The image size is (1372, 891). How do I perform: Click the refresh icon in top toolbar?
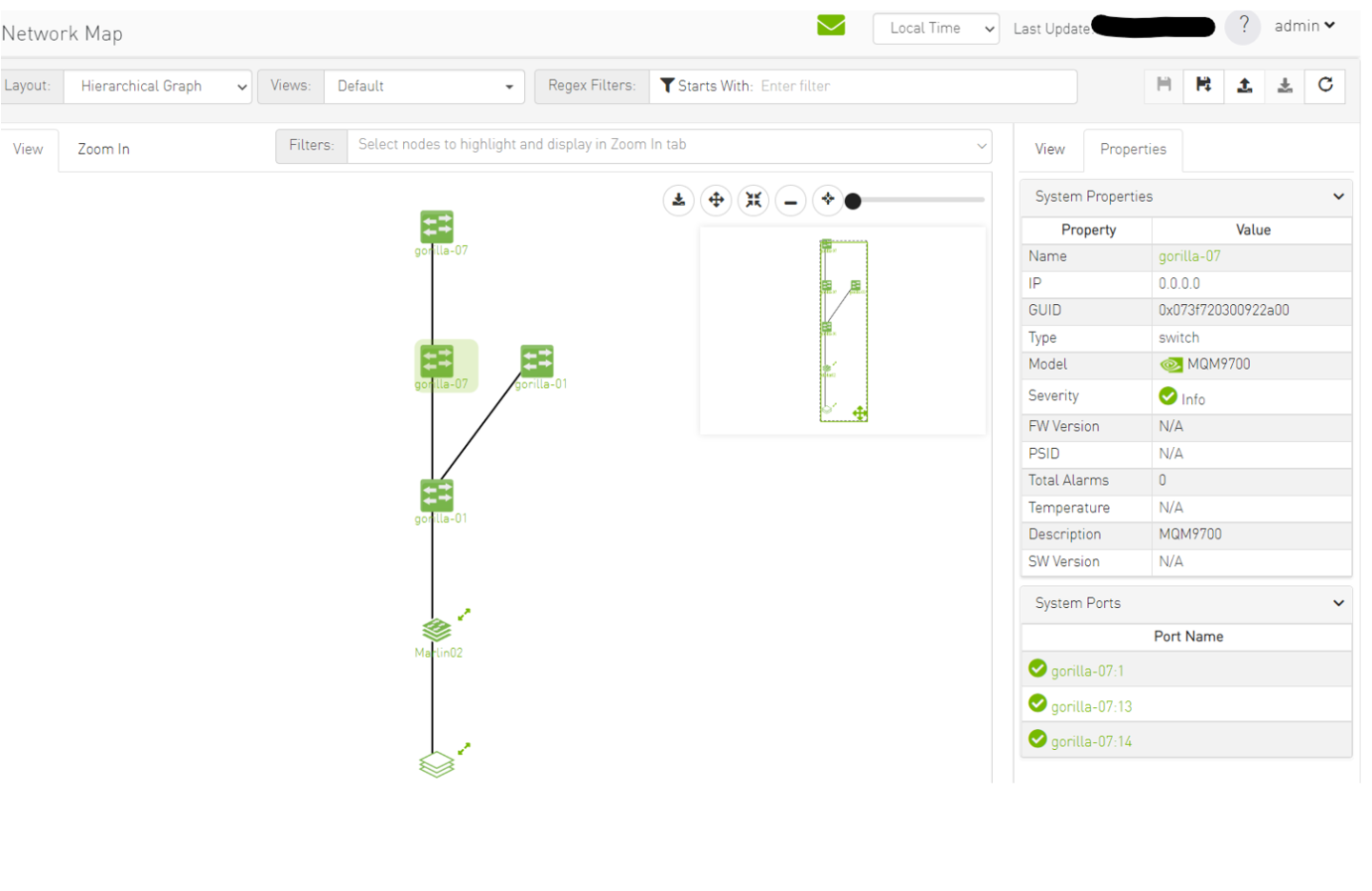pos(1324,86)
